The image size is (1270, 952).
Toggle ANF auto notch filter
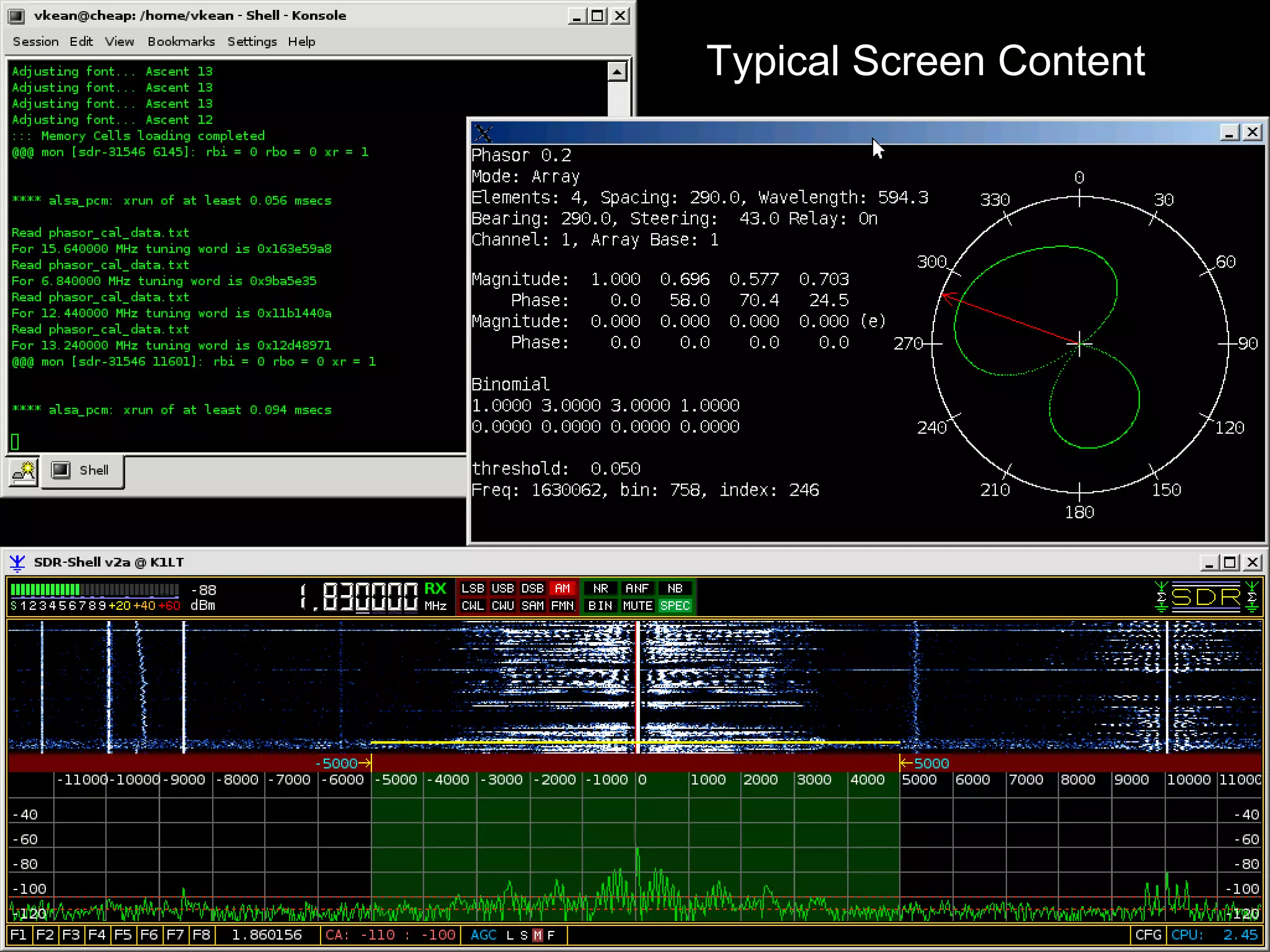[637, 588]
